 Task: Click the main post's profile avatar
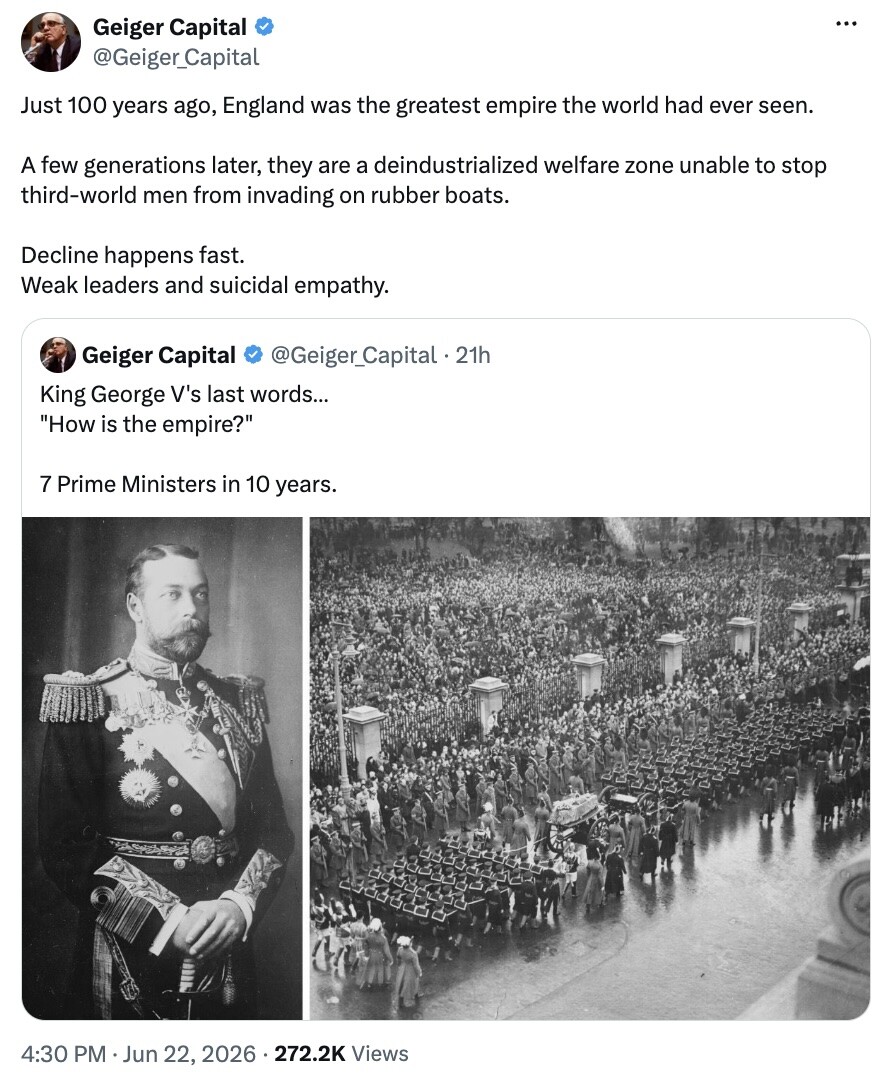tap(51, 42)
